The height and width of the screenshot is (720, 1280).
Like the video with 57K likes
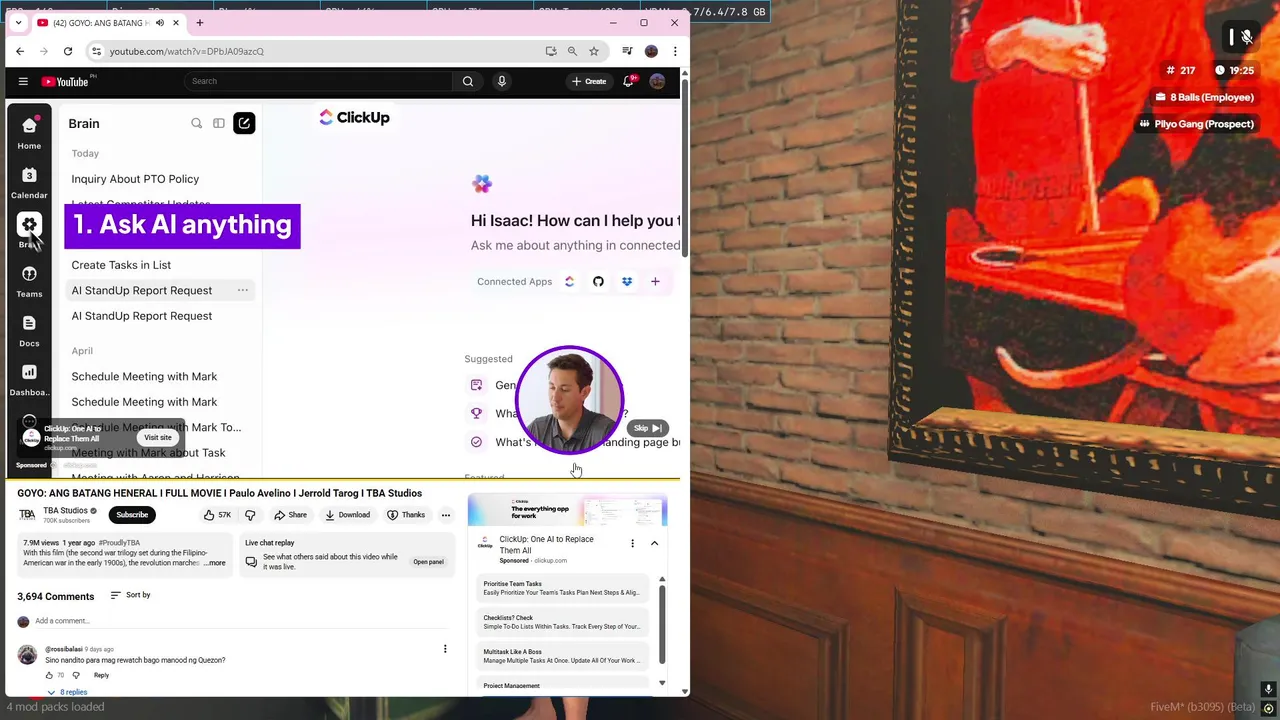tap(217, 515)
